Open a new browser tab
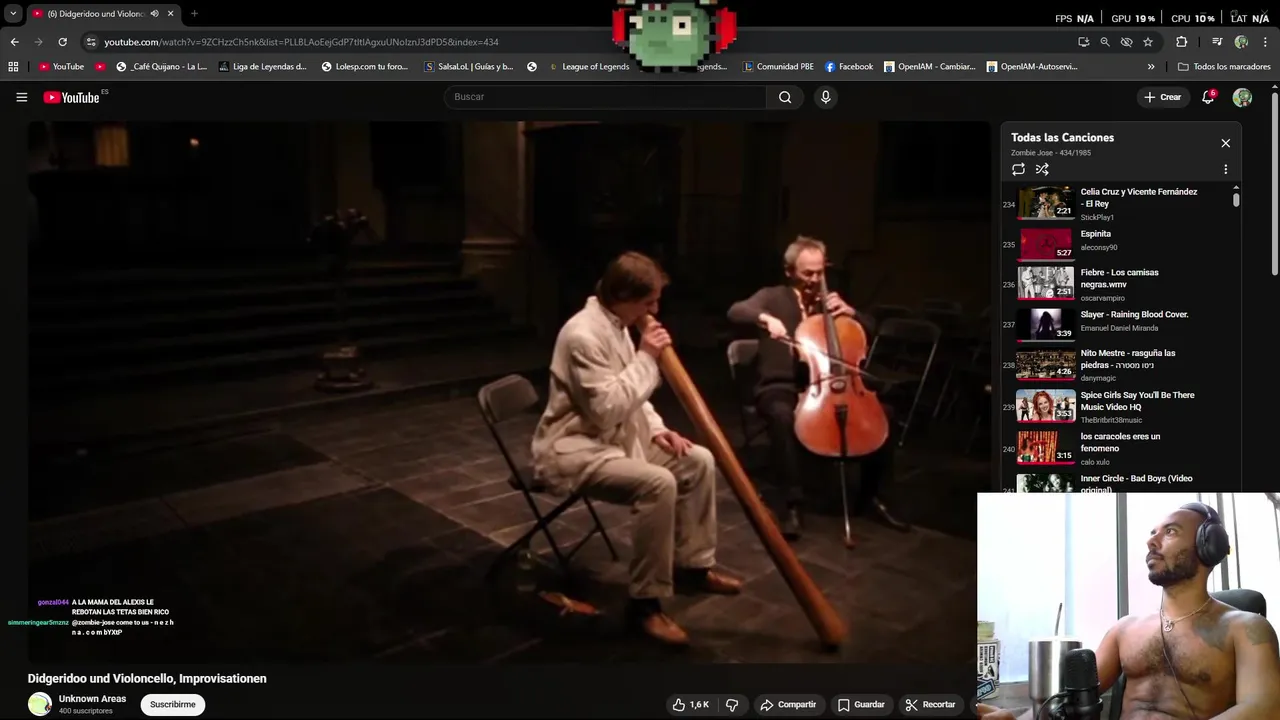The width and height of the screenshot is (1280, 720). point(194,14)
